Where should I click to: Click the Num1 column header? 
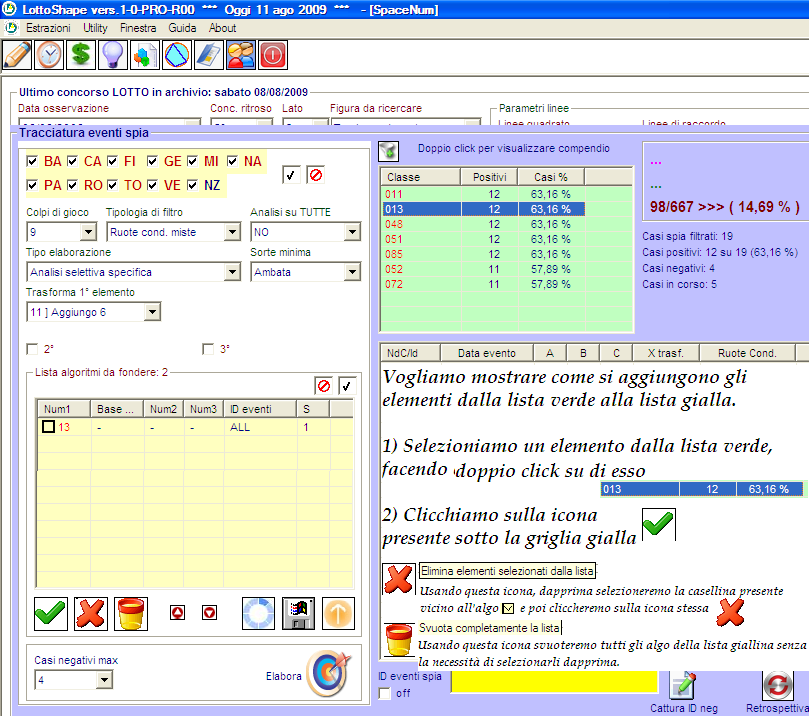[64, 409]
